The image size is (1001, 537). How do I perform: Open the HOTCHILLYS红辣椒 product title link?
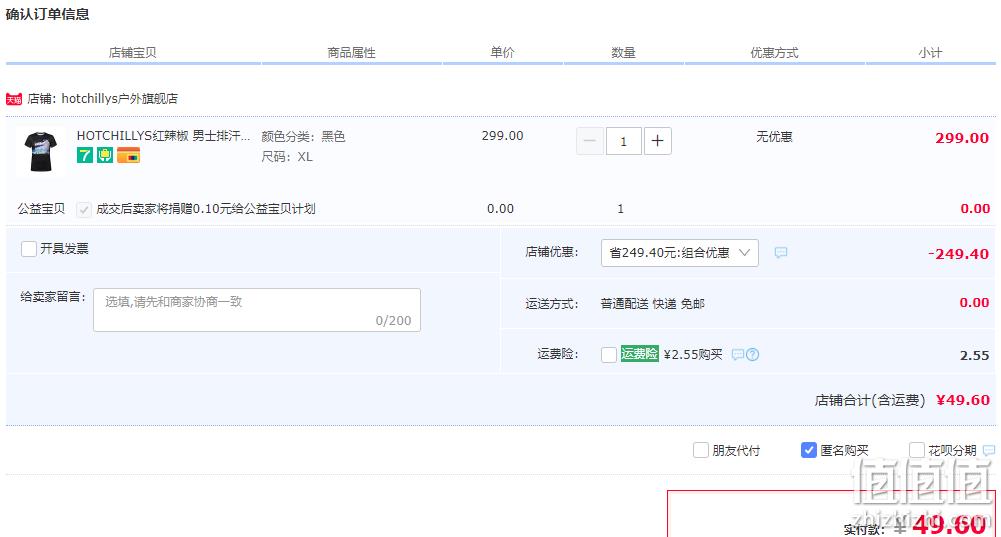click(x=163, y=135)
